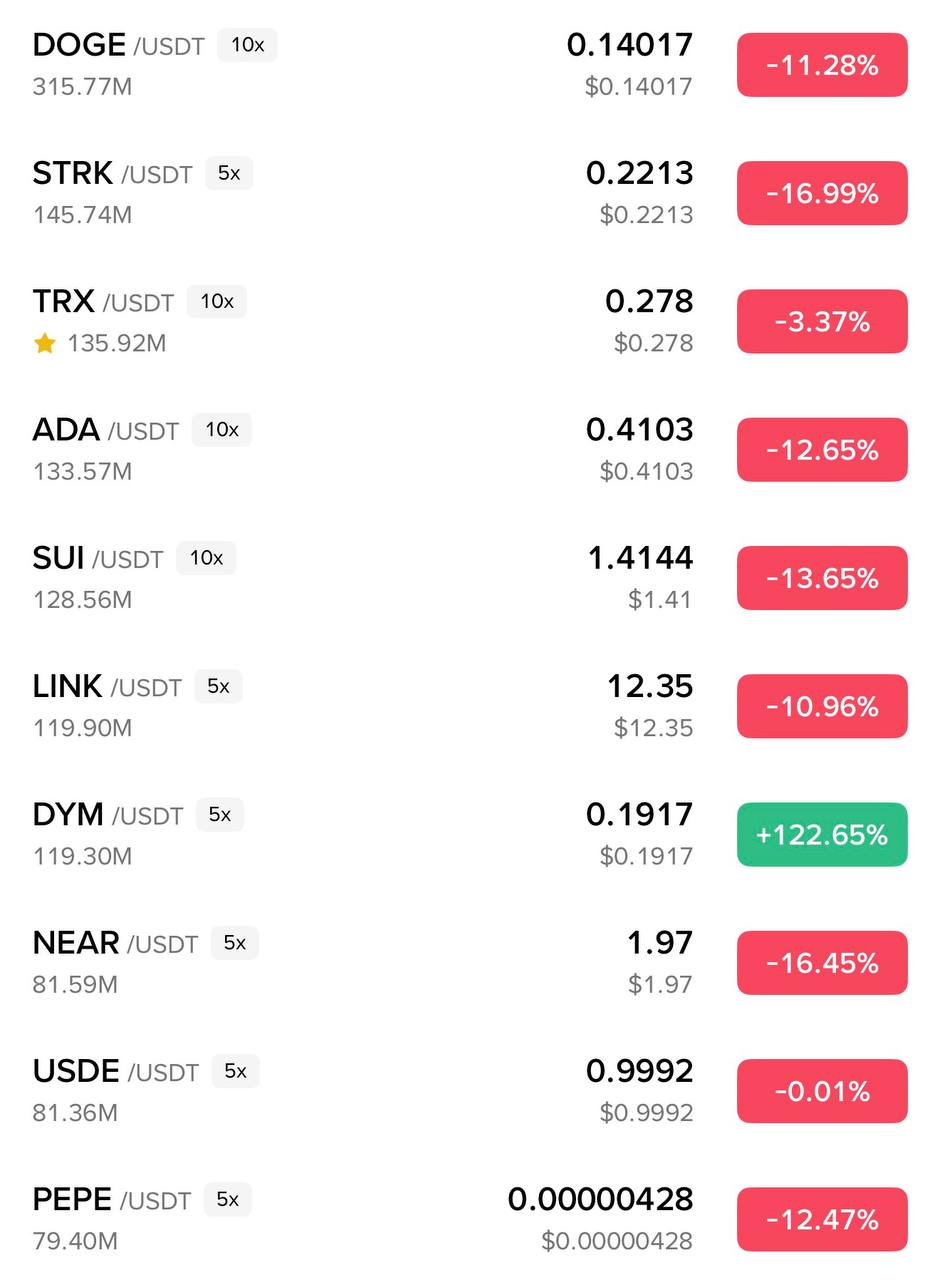Open the NEAR/USDT pair row
Viewport: 940px width, 1280px height.
pyautogui.click(x=115, y=943)
